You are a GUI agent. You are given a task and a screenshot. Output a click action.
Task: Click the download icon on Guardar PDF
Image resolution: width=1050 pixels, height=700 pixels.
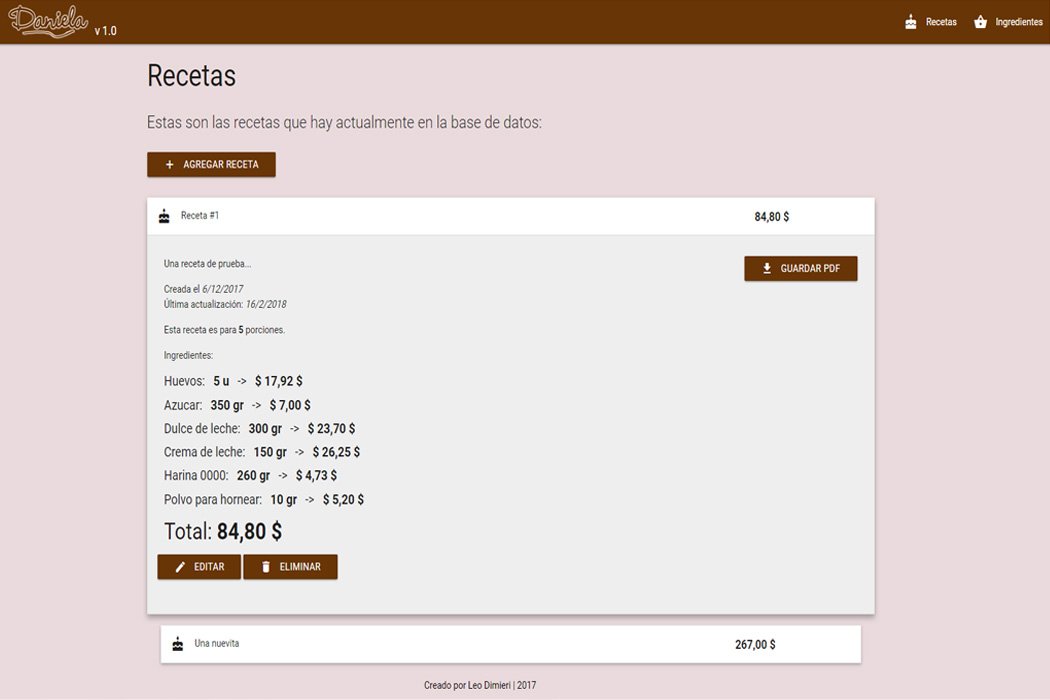click(767, 268)
